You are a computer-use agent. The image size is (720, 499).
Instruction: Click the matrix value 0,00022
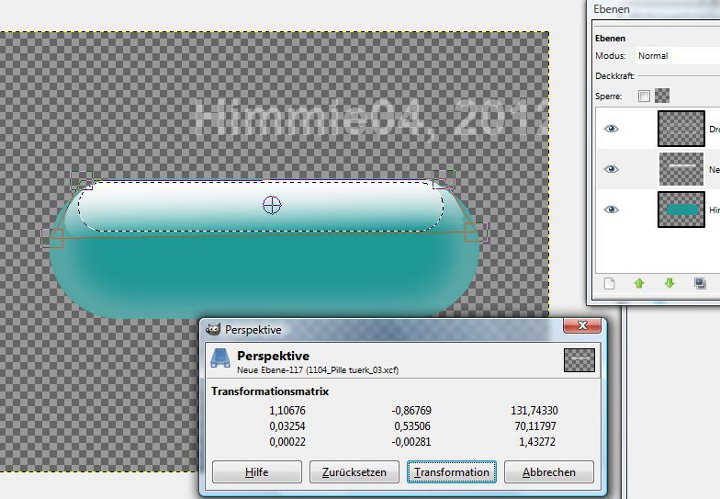[287, 442]
